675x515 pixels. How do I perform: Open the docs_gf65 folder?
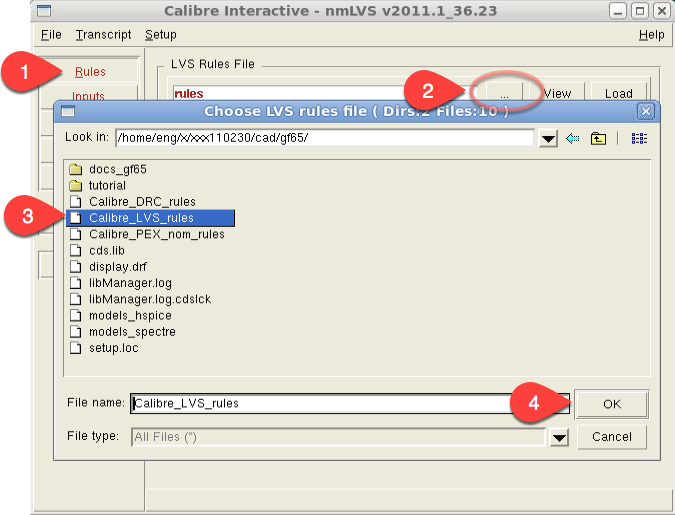[x=117, y=169]
